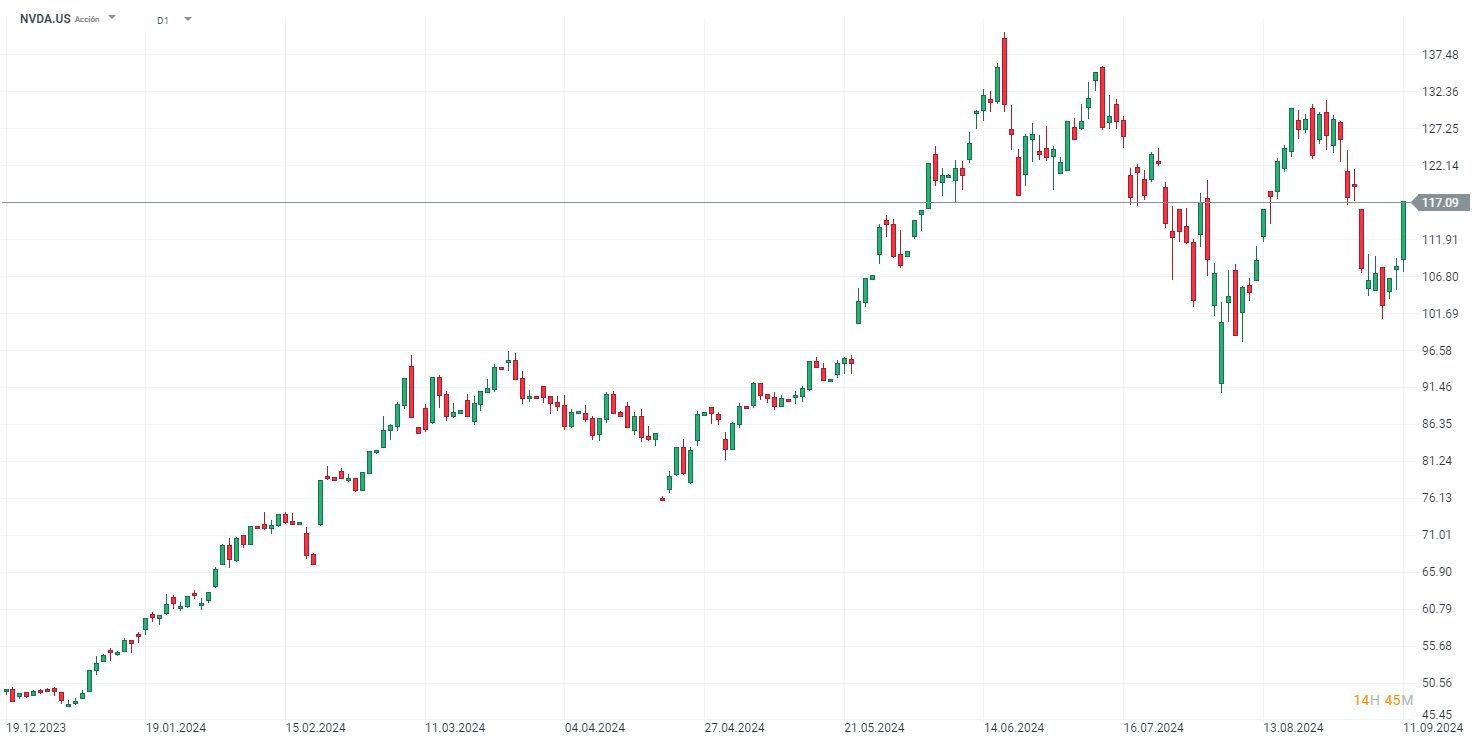Click the 137.48 price axis label
The width and height of the screenshot is (1482, 745).
(1439, 55)
